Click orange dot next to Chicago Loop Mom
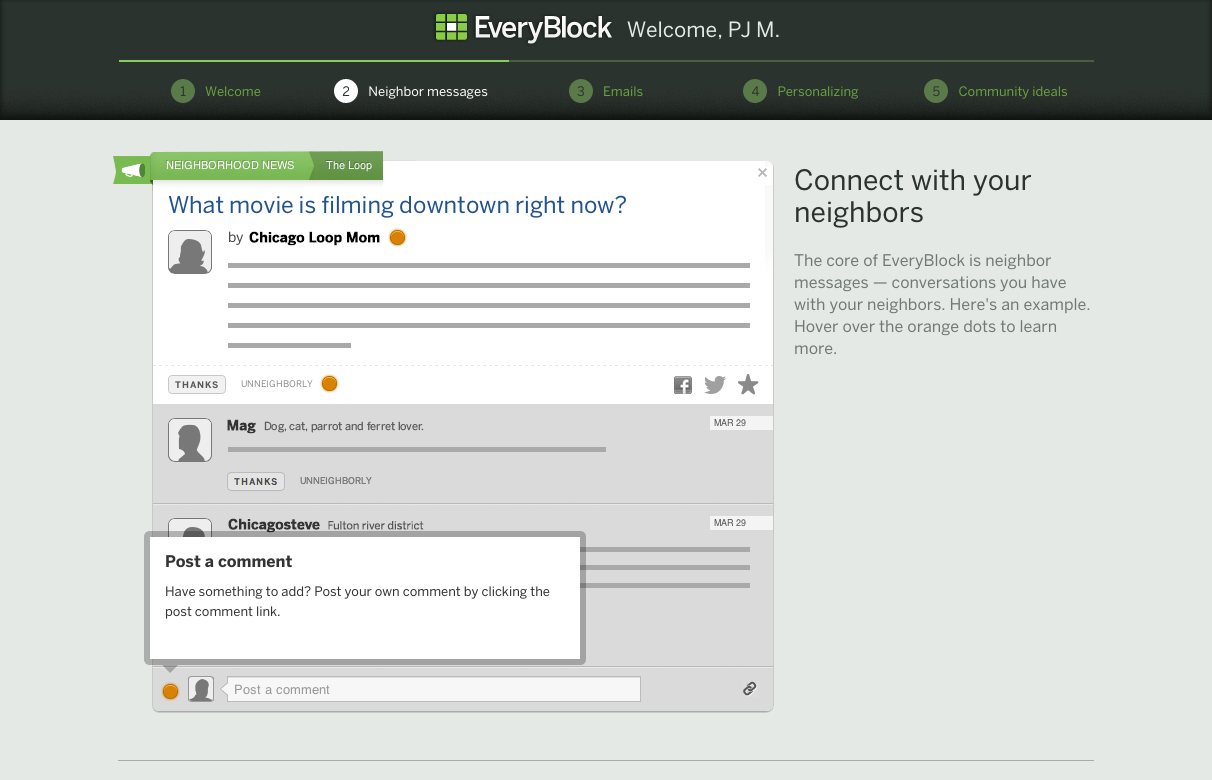Image resolution: width=1212 pixels, height=780 pixels. point(397,238)
